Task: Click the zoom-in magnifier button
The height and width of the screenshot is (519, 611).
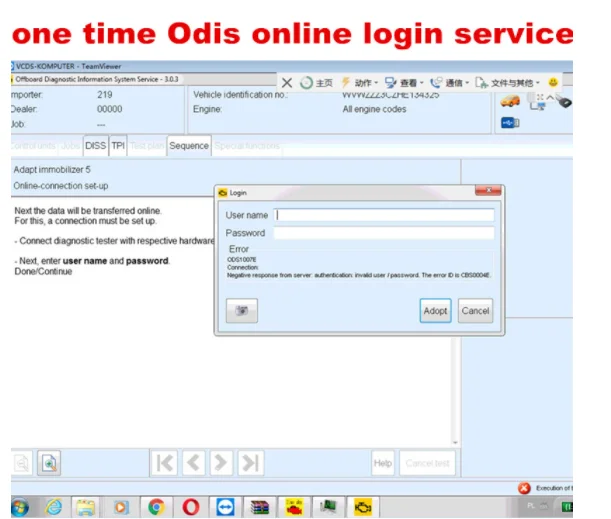Action: pyautogui.click(x=49, y=463)
